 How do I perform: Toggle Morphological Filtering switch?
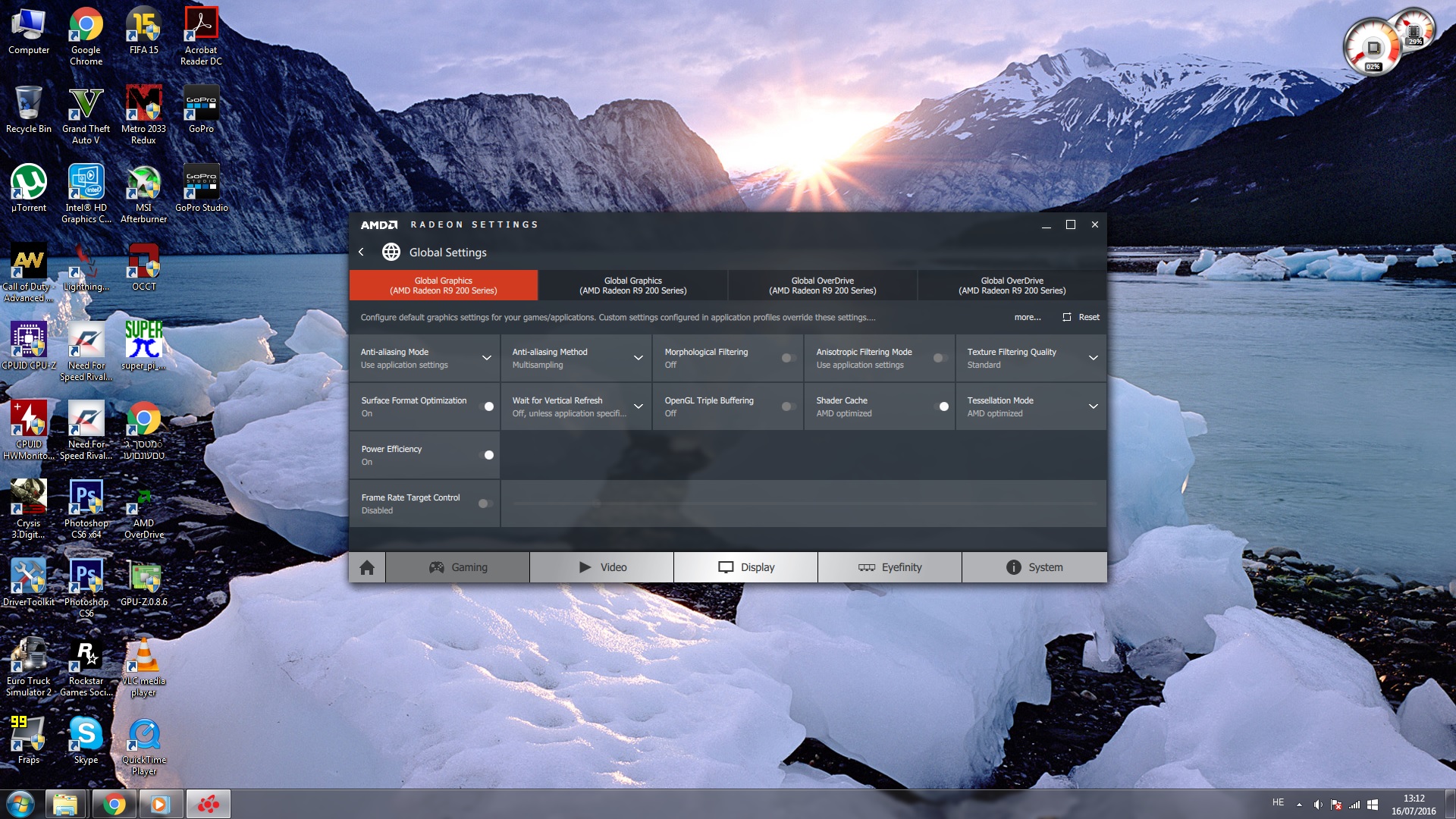pyautogui.click(x=789, y=358)
